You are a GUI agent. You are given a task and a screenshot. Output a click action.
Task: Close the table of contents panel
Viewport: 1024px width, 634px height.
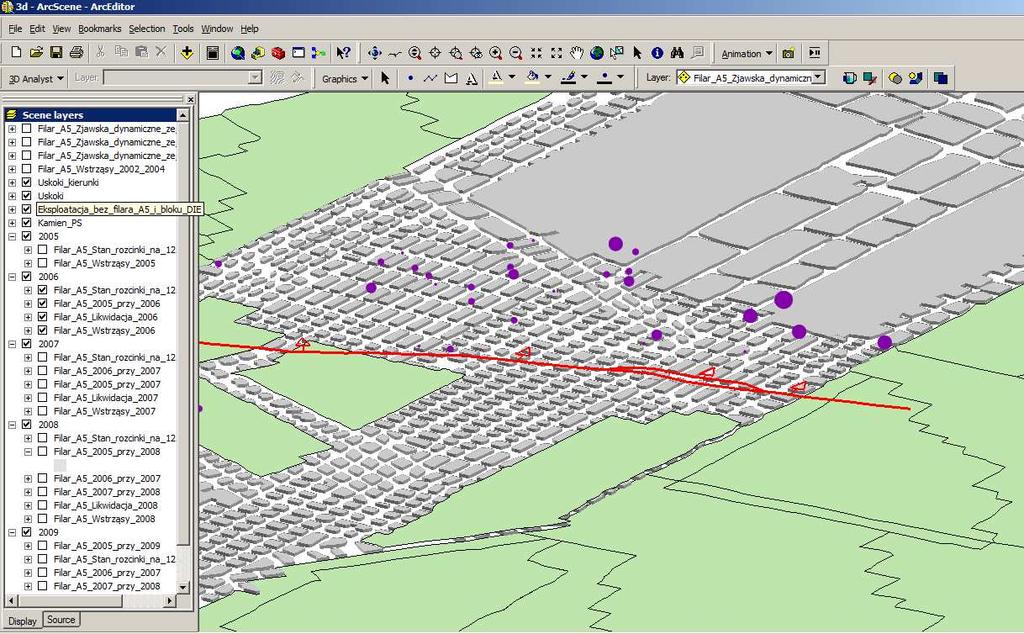(190, 99)
